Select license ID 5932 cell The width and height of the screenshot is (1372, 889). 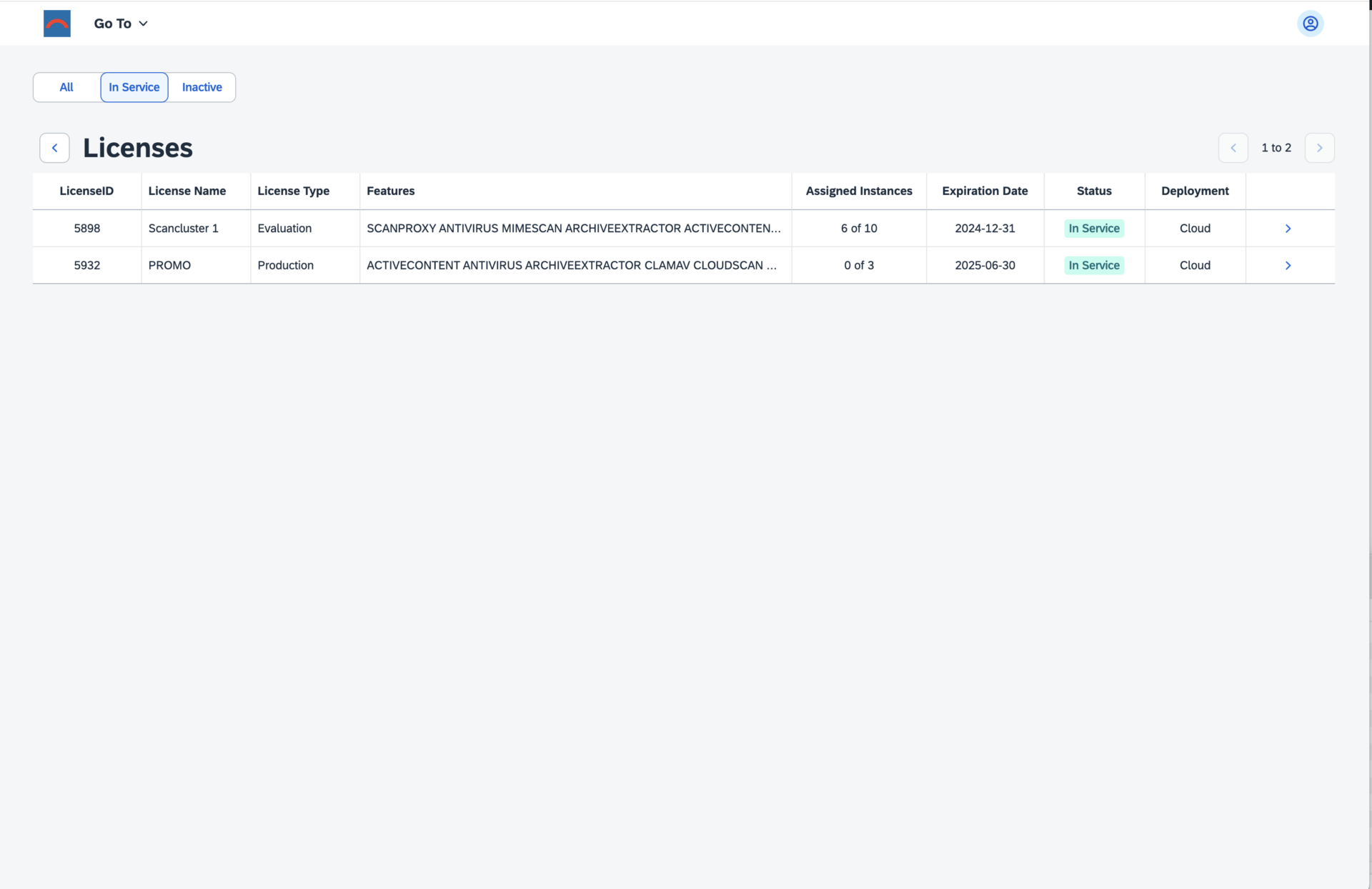click(86, 266)
